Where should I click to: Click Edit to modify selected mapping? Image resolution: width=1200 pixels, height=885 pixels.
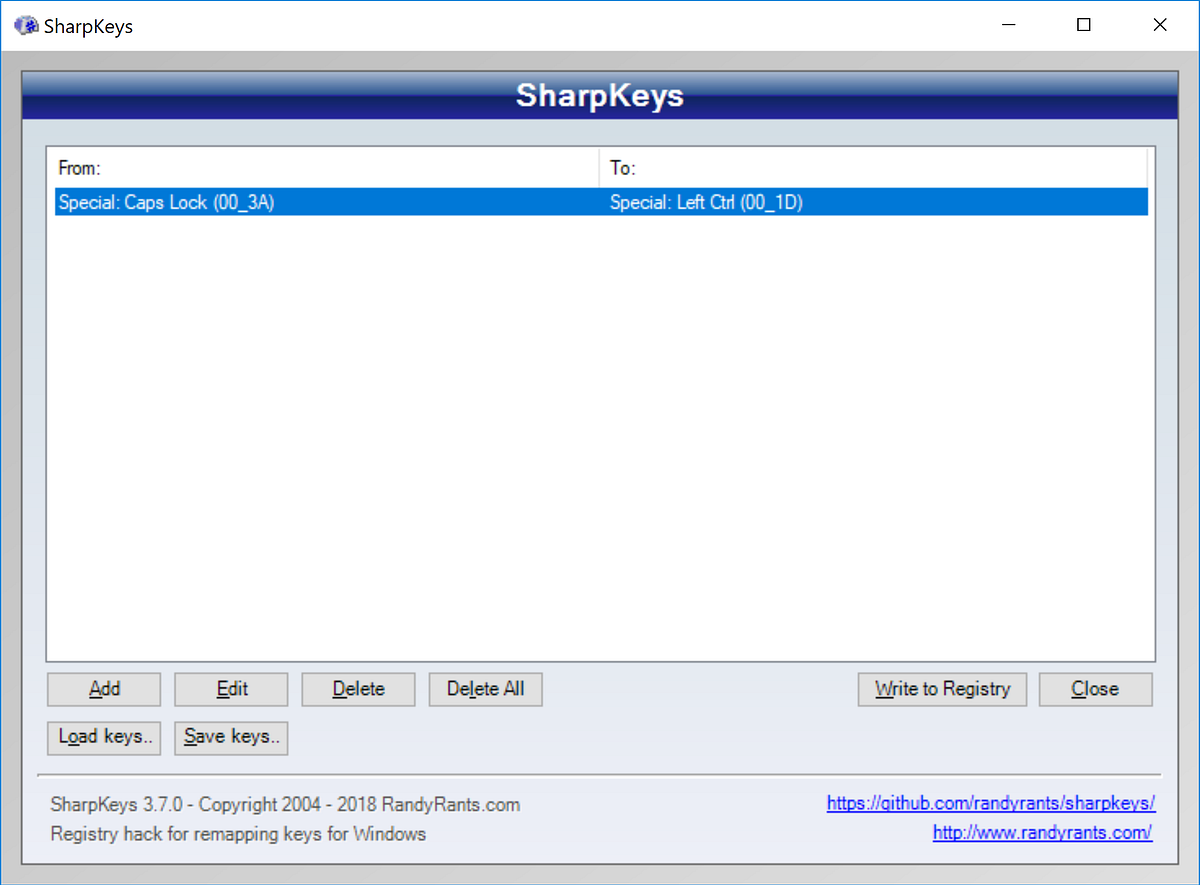tap(230, 689)
